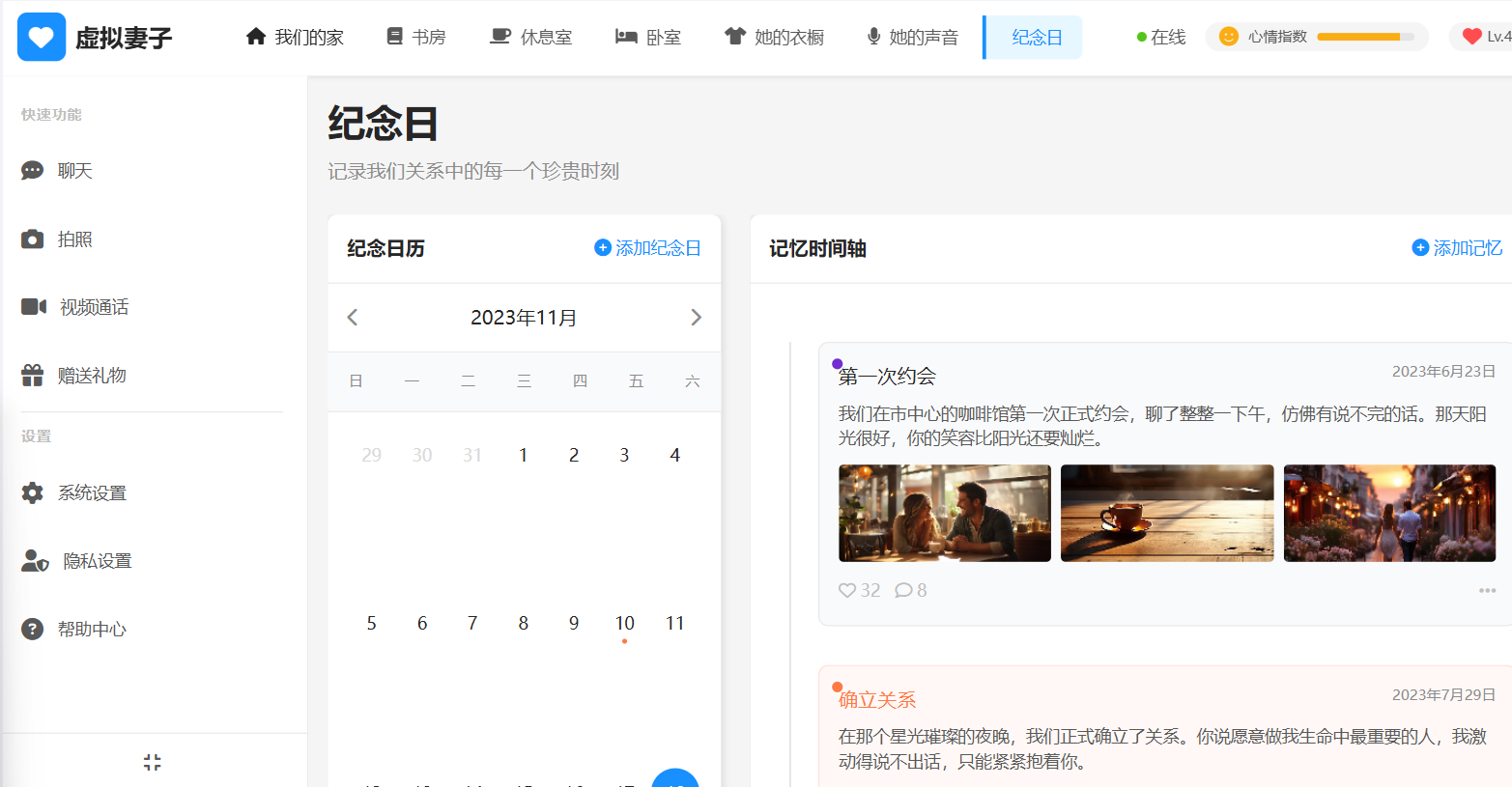Click 添加纪念日 add anniversary link
The height and width of the screenshot is (787, 1512).
(x=647, y=248)
